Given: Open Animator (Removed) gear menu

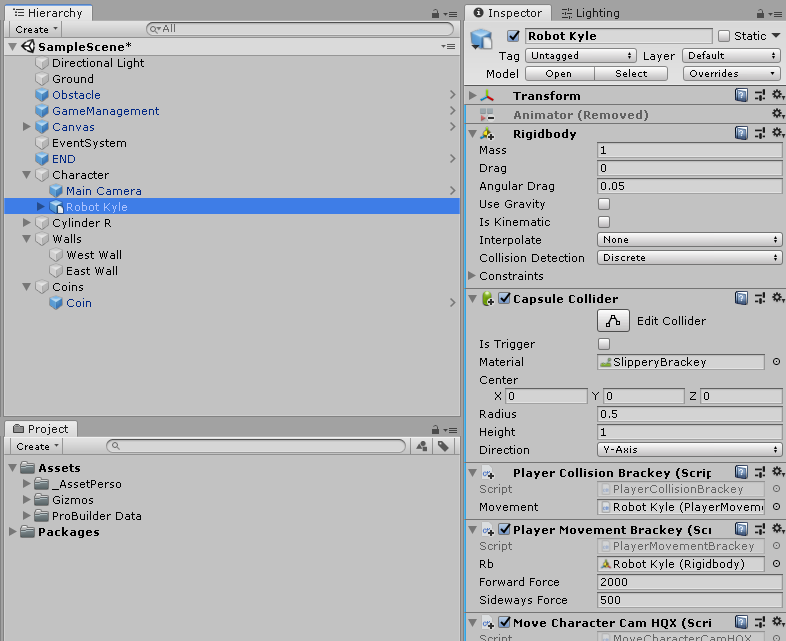Looking at the screenshot, I should tap(777, 114).
